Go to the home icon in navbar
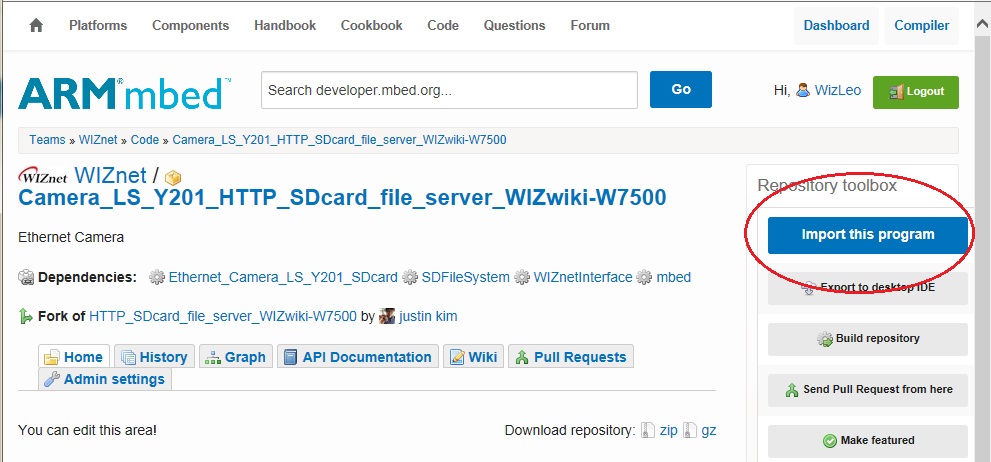The image size is (991, 462). tap(36, 25)
